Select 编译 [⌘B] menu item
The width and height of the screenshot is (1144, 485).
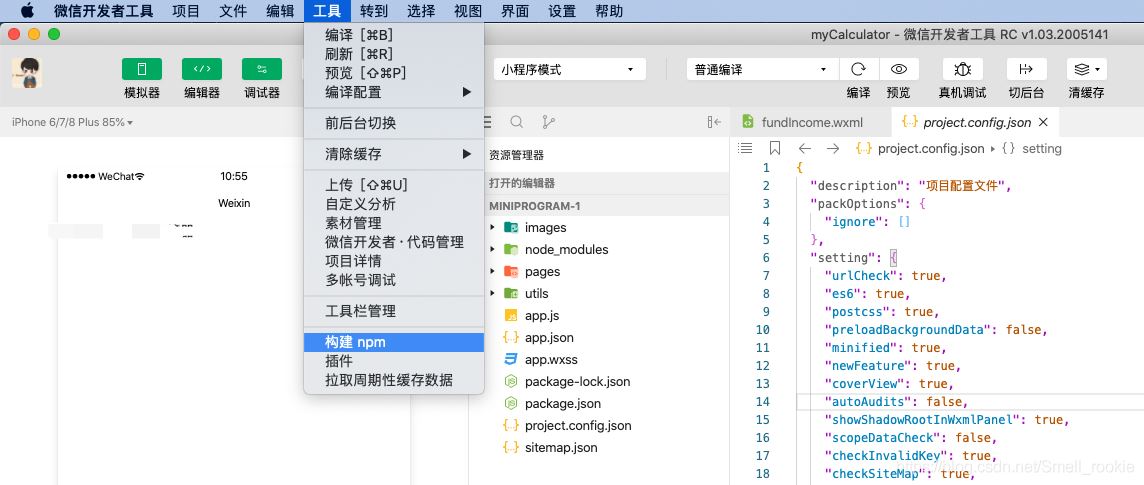(x=394, y=35)
